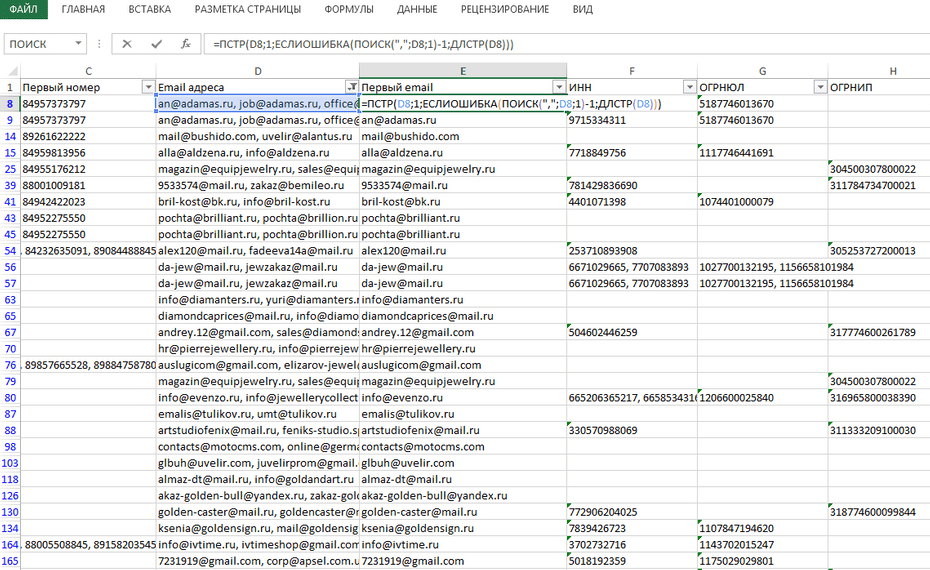Open filter dropdown for Первый email column
The image size is (930, 570).
[x=559, y=87]
